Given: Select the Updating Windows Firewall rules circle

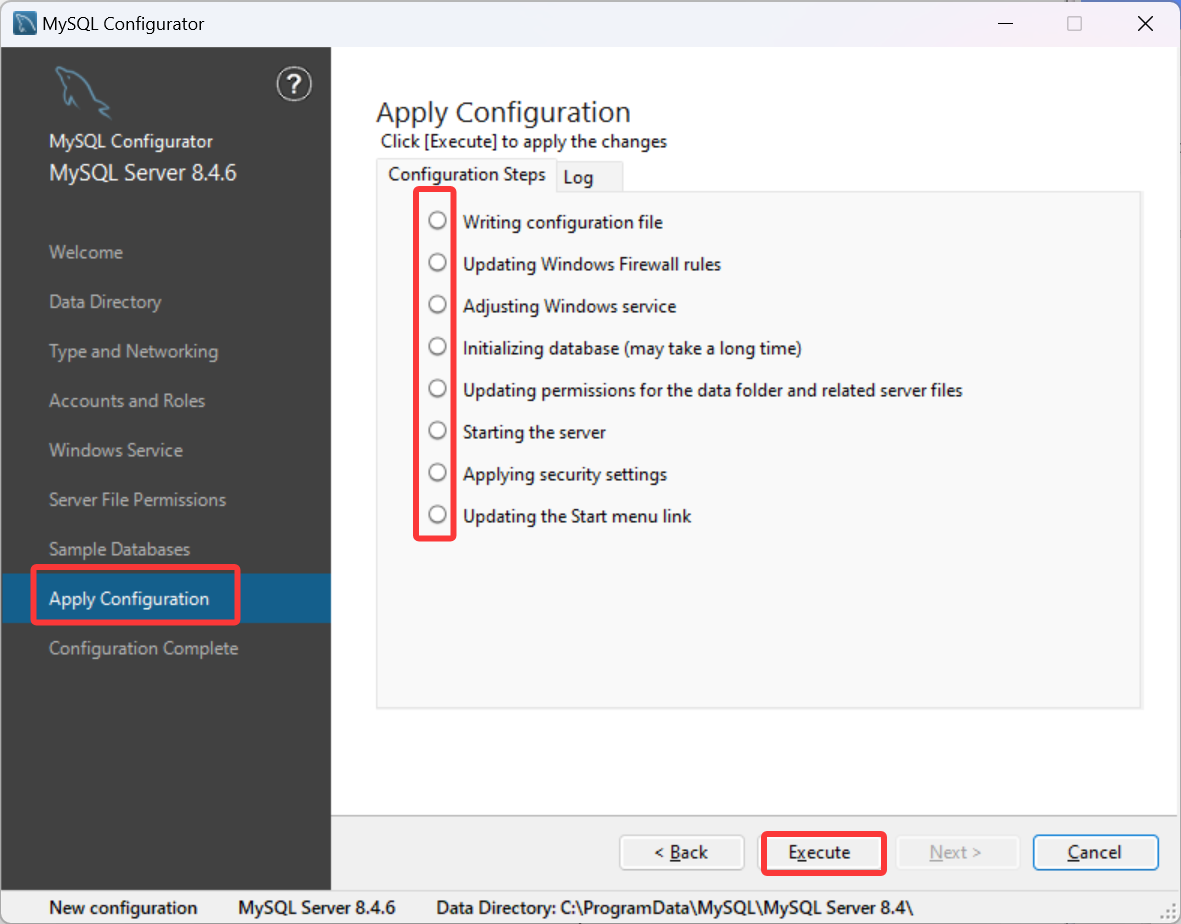Looking at the screenshot, I should 437,263.
